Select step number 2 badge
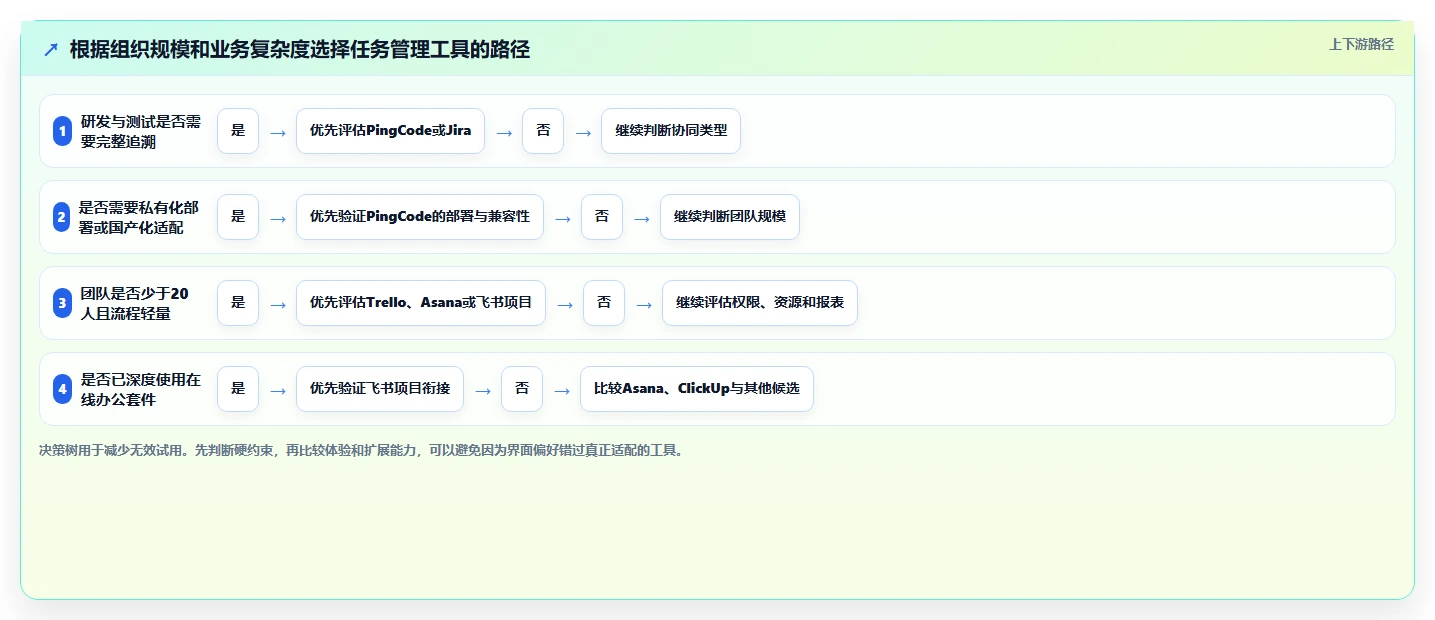Viewport: 1435px width, 620px height. pos(62,217)
